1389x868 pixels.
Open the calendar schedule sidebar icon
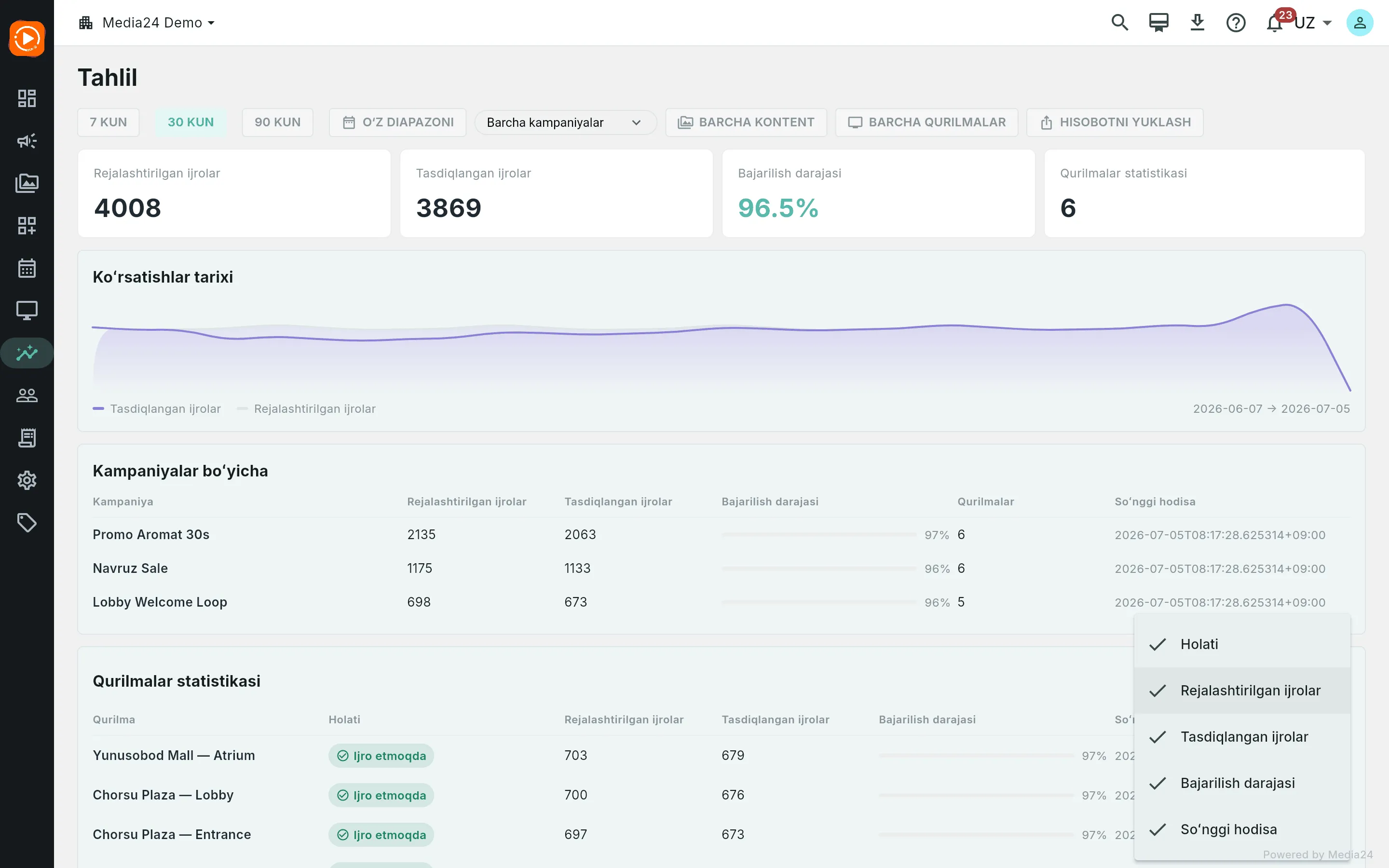click(x=27, y=268)
